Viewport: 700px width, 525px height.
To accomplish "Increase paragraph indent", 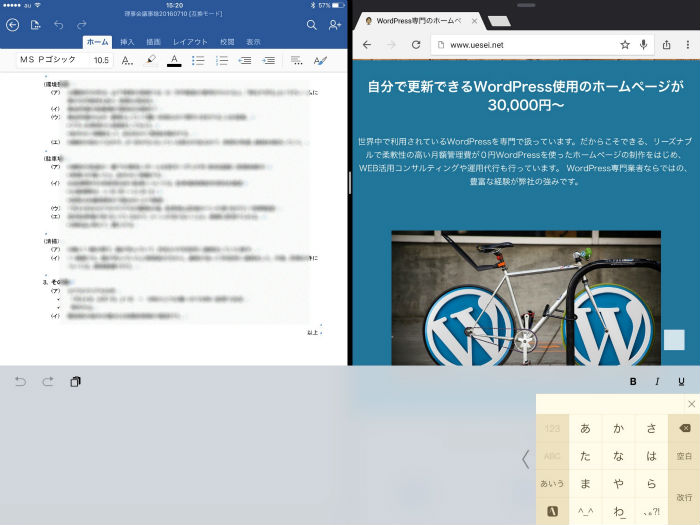I will [268, 60].
